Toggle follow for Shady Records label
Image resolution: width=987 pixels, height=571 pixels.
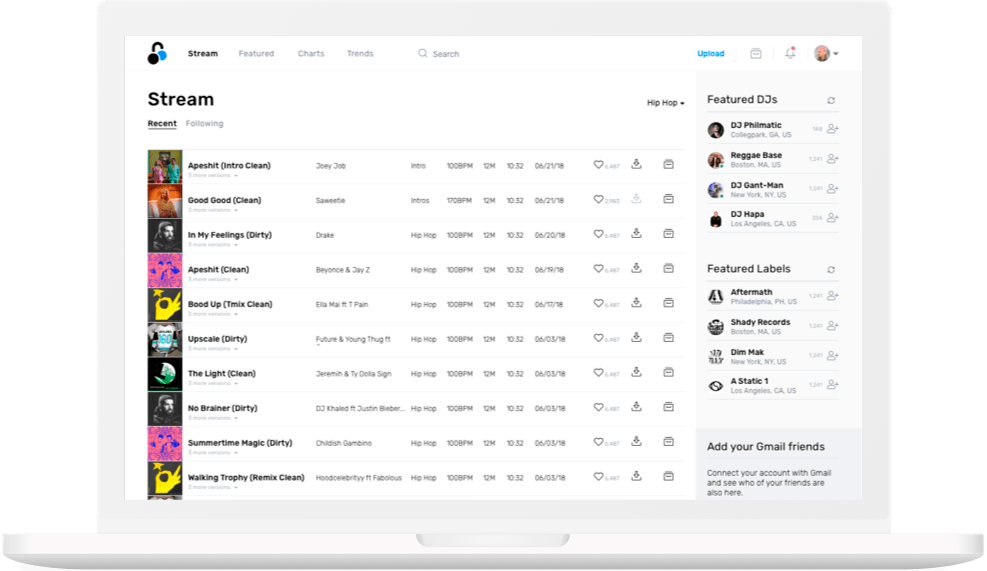(x=832, y=326)
